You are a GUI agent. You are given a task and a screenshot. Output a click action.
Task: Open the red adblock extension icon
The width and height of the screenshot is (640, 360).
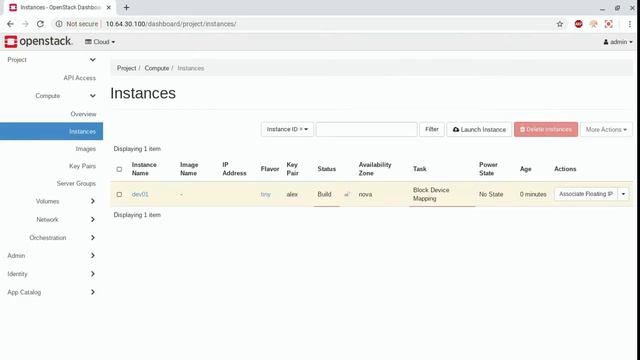click(x=578, y=24)
